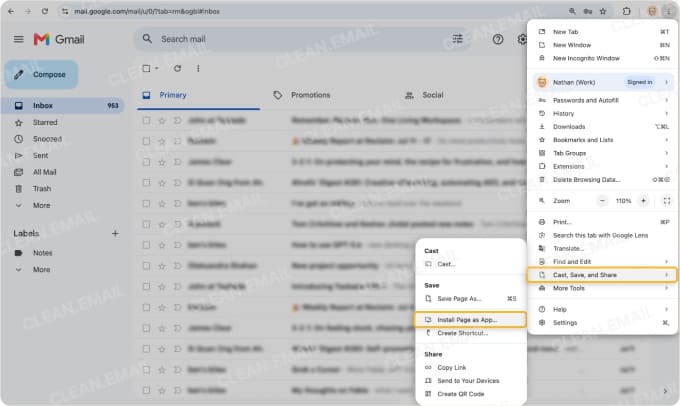Open the Extensions puzzle icon in browser toolbar
680x406 pixels.
[x=626, y=11]
